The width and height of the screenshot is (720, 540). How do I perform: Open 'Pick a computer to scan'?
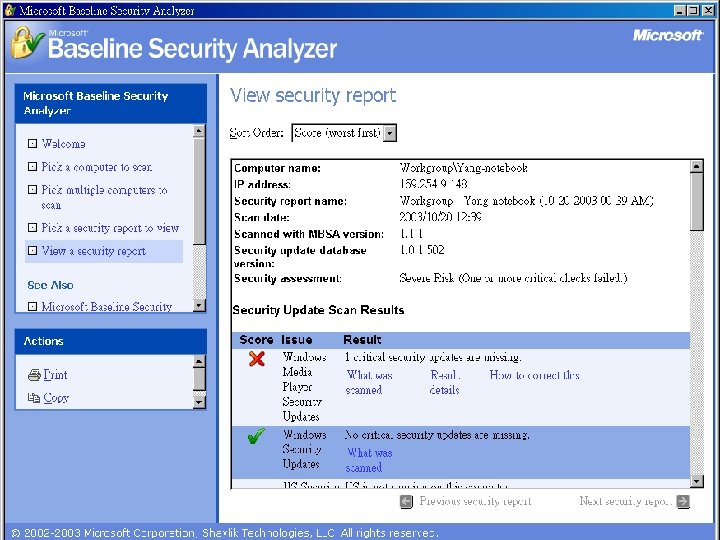(96, 167)
